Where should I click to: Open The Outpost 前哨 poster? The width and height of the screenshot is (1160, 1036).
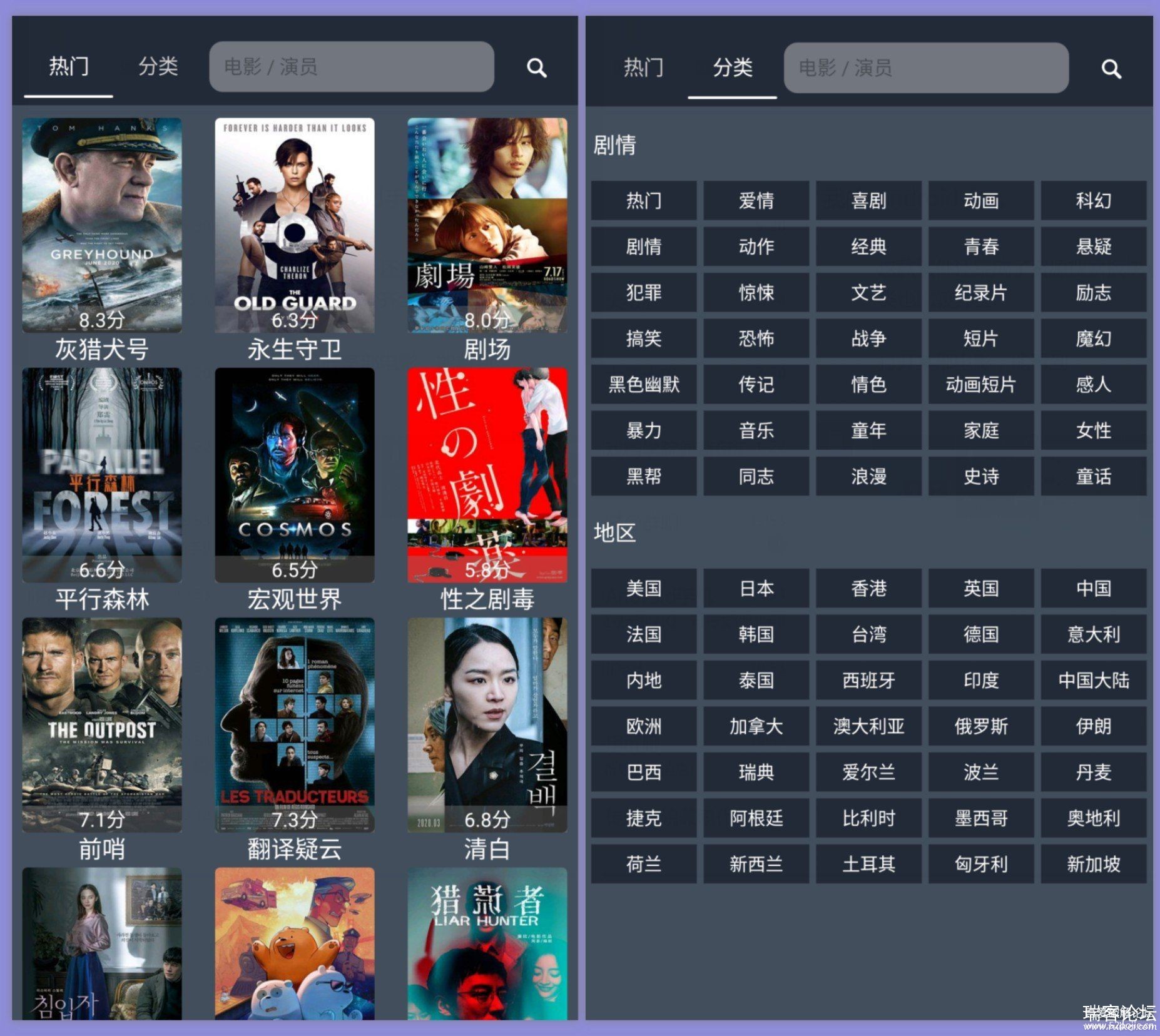pos(102,725)
